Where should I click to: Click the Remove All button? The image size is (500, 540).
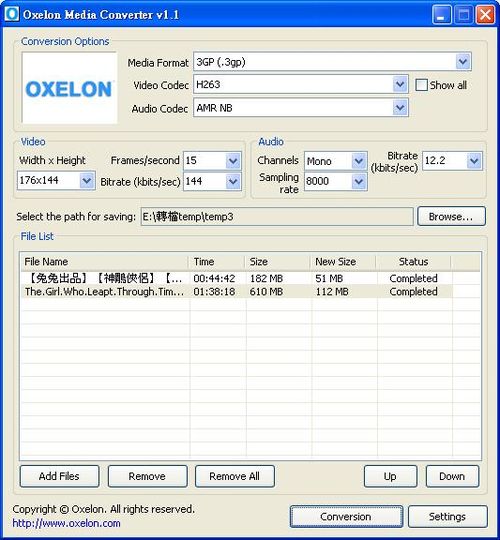[x=235, y=476]
